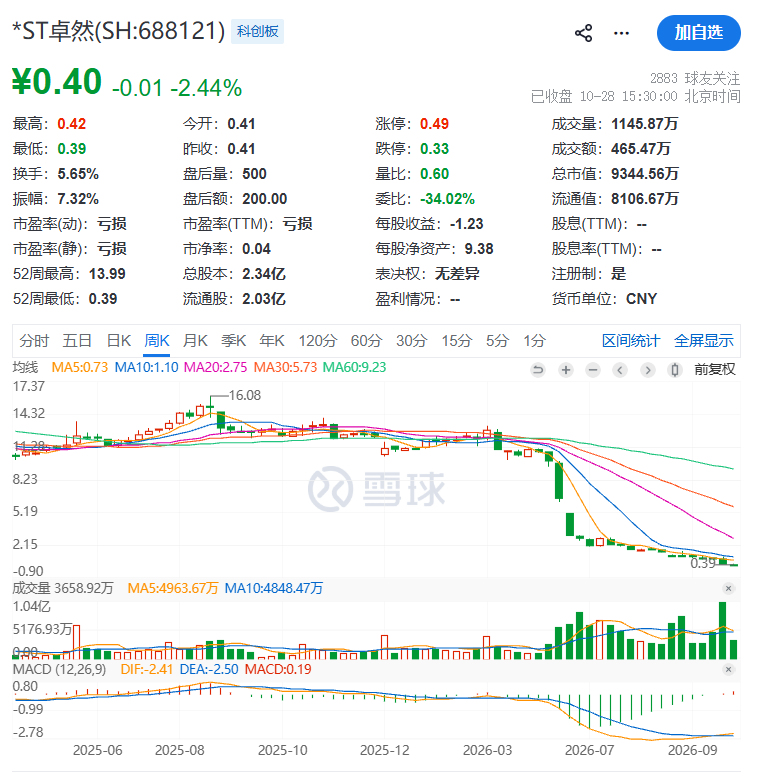
Task: Show the 年K chart
Action: point(272,341)
